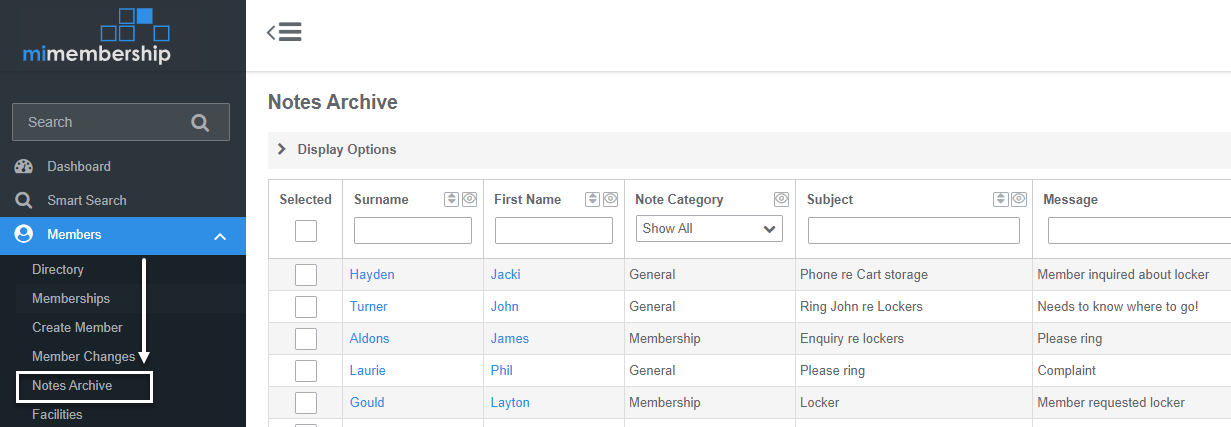Open first name link Jacki
This screenshot has width=1231, height=427.
coord(506,275)
